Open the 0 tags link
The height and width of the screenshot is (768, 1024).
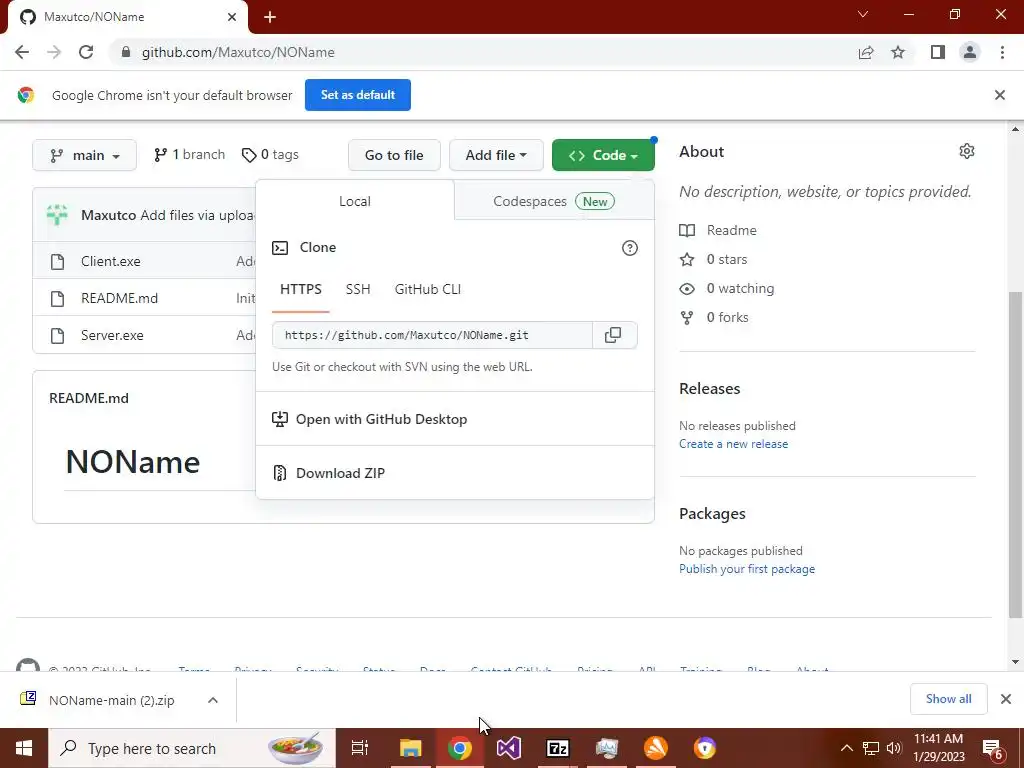[x=270, y=155]
